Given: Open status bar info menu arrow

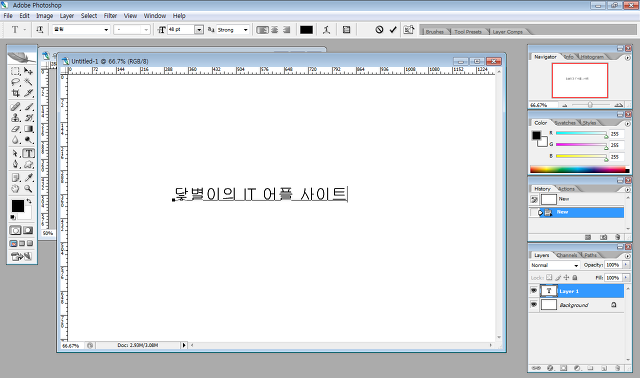Looking at the screenshot, I should [184, 345].
